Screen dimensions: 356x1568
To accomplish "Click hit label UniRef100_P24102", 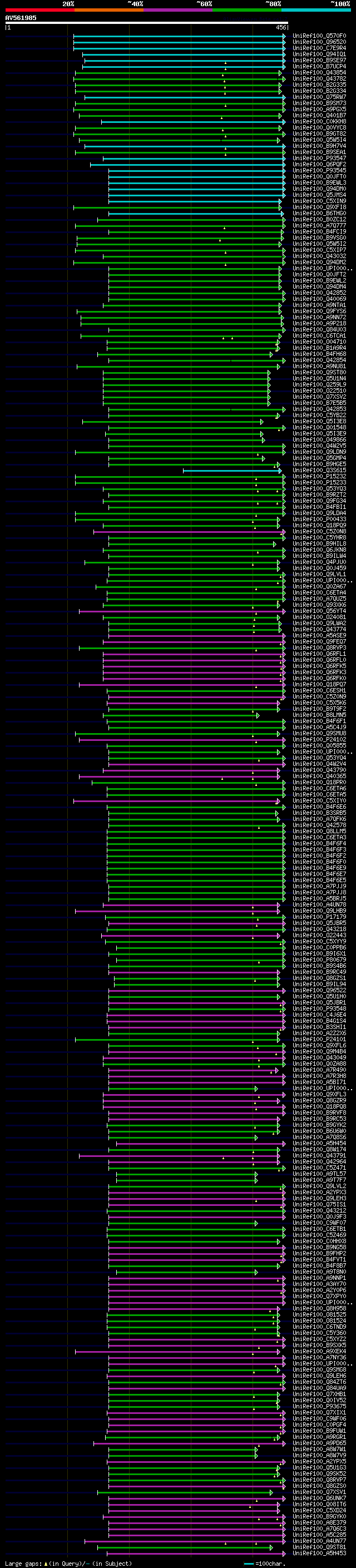I will [x=319, y=740].
